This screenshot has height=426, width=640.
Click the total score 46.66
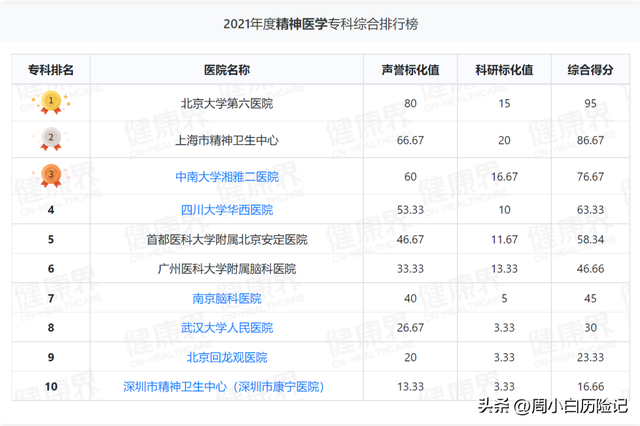(590, 269)
